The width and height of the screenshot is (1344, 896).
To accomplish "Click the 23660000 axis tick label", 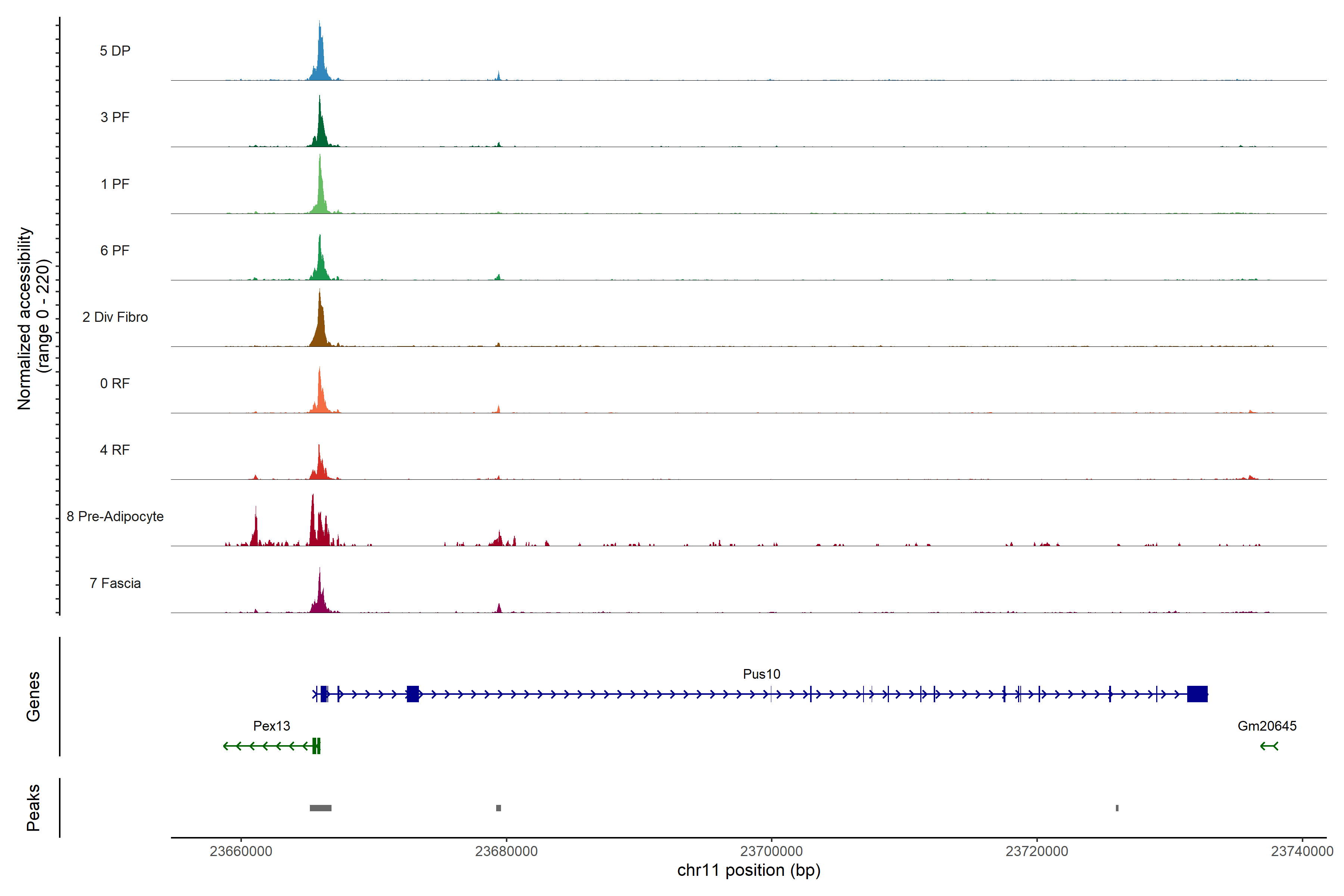I will point(240,851).
